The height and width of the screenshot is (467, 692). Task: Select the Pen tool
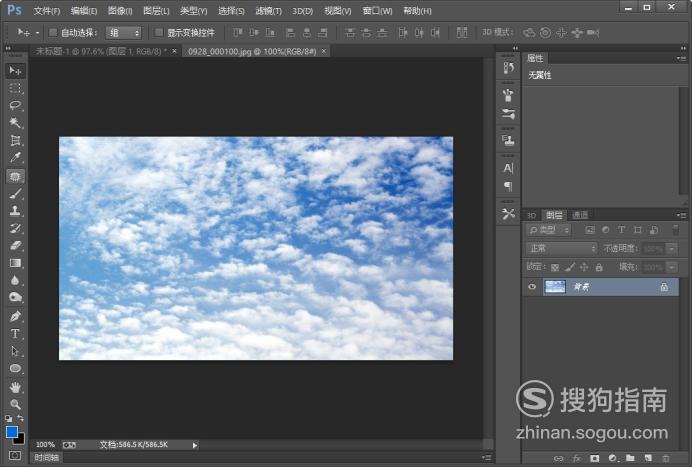(x=15, y=316)
